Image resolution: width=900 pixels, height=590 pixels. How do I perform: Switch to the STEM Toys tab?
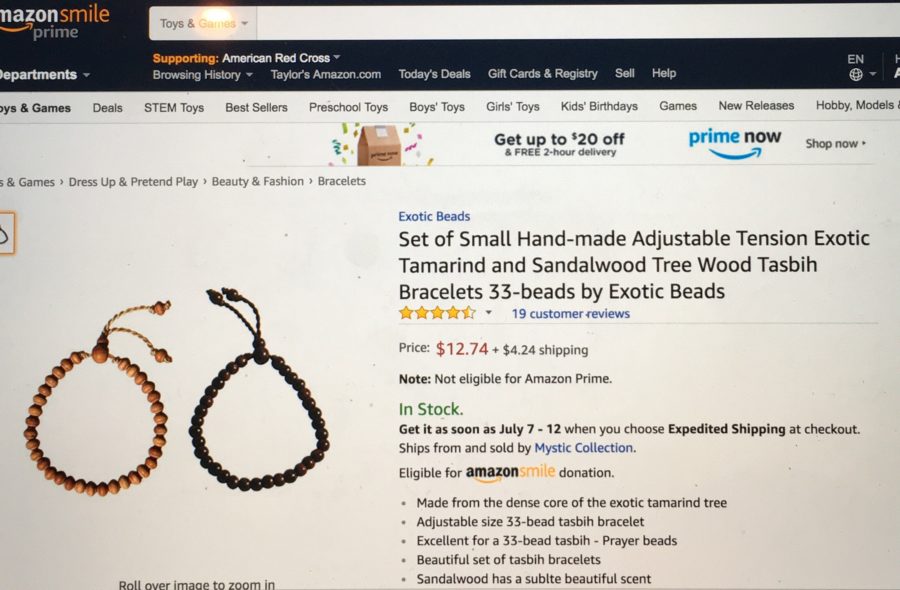pos(174,107)
